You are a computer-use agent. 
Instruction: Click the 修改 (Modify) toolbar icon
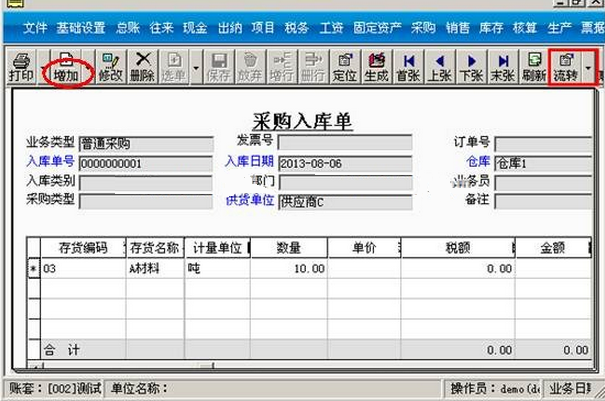(110, 67)
